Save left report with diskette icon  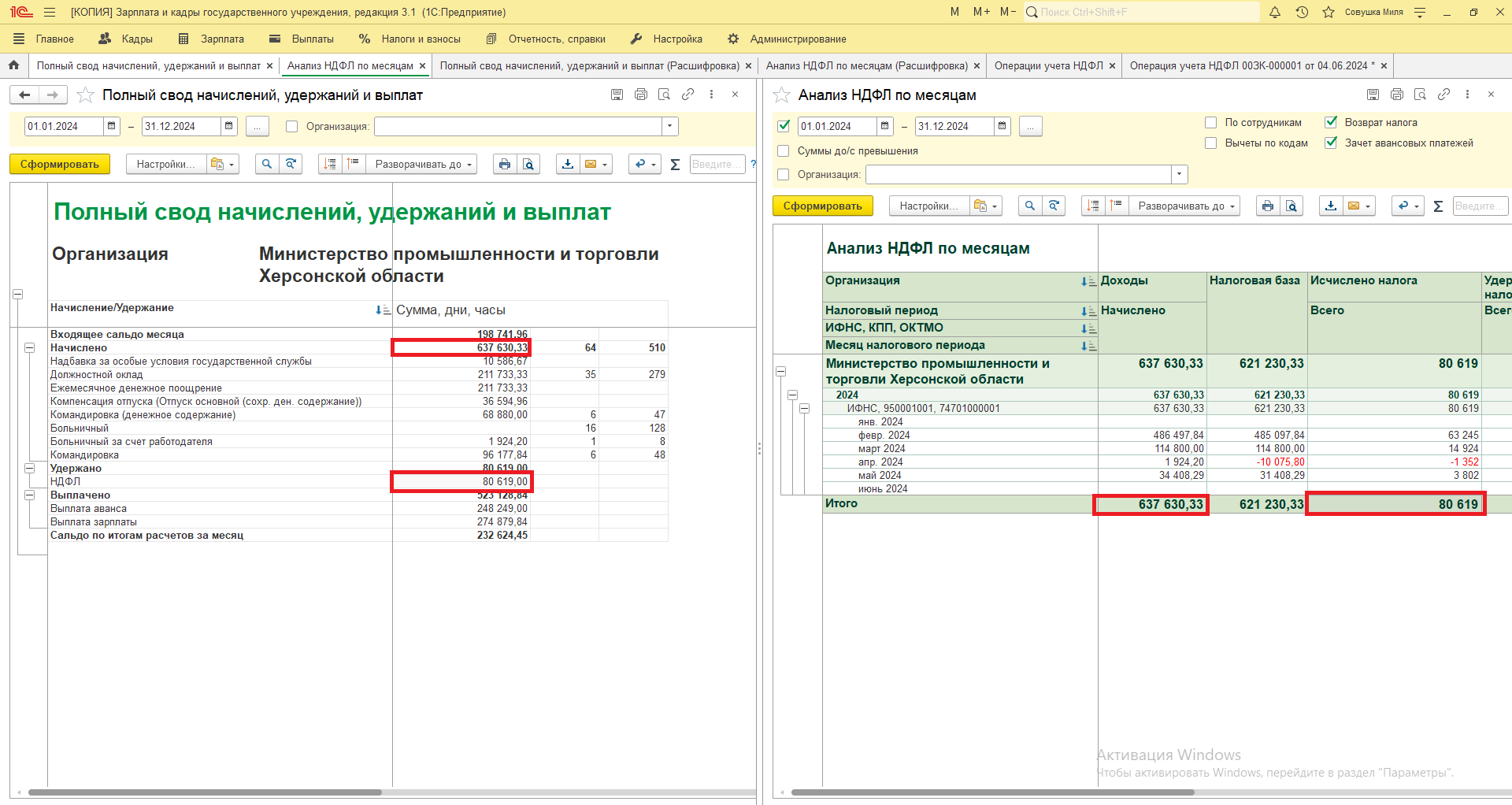(617, 95)
